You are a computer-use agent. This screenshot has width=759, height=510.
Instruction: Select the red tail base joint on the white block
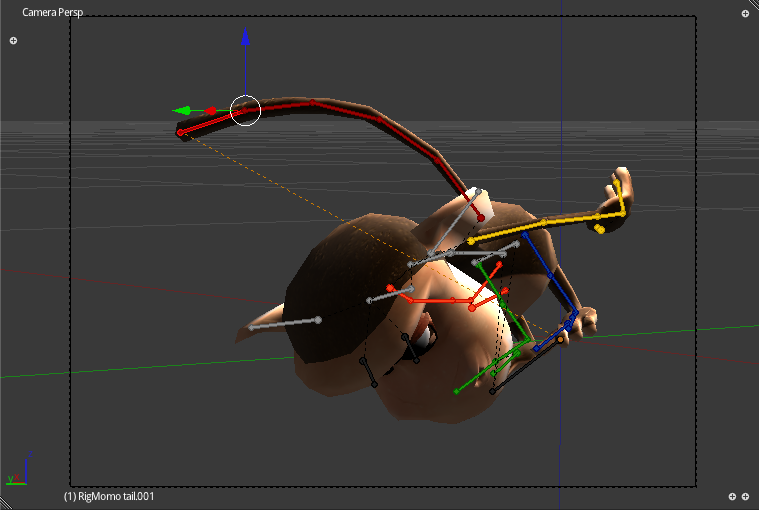[x=481, y=219]
